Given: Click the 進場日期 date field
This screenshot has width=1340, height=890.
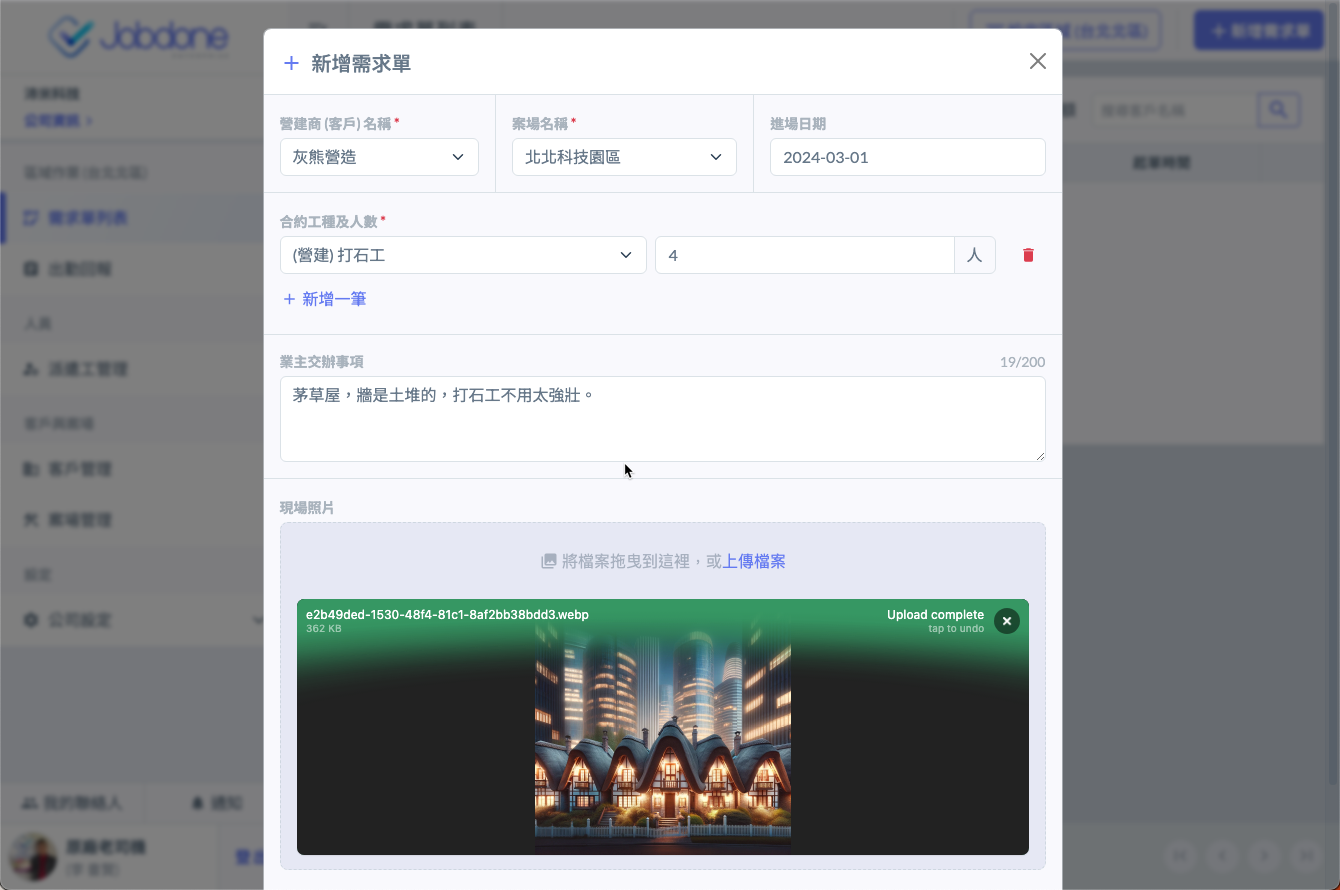Looking at the screenshot, I should (x=907, y=157).
